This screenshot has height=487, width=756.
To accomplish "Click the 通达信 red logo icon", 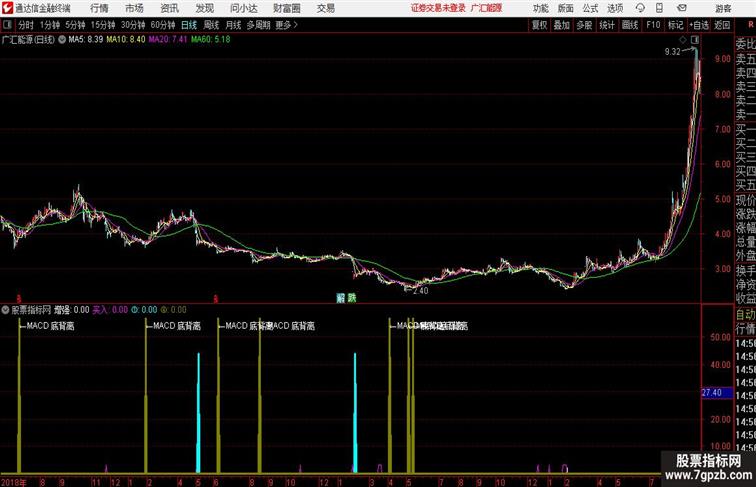I will tap(7, 8).
